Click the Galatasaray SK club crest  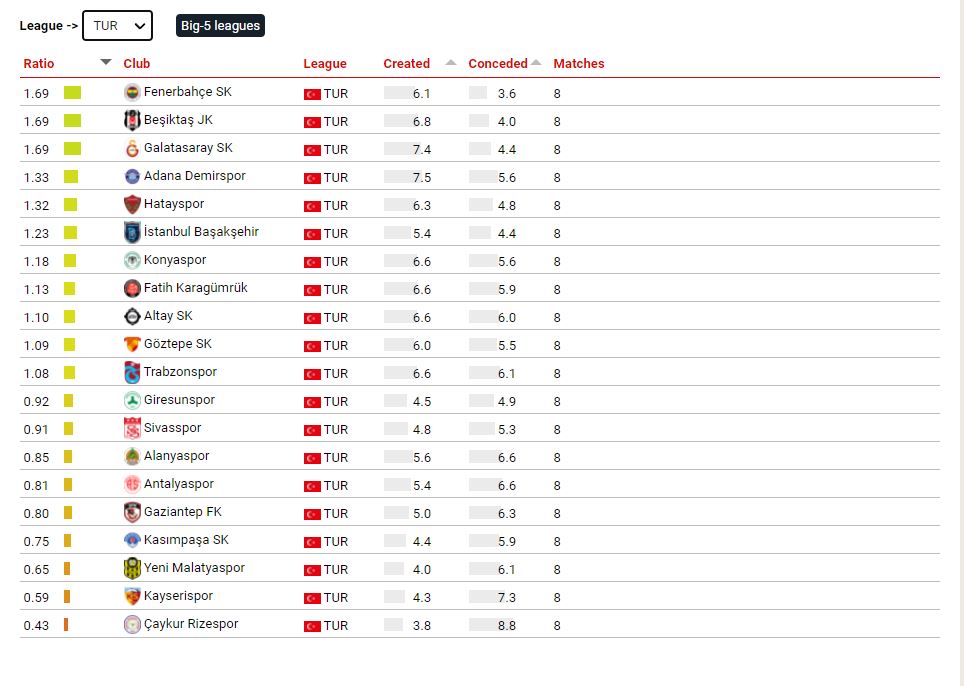coord(132,149)
